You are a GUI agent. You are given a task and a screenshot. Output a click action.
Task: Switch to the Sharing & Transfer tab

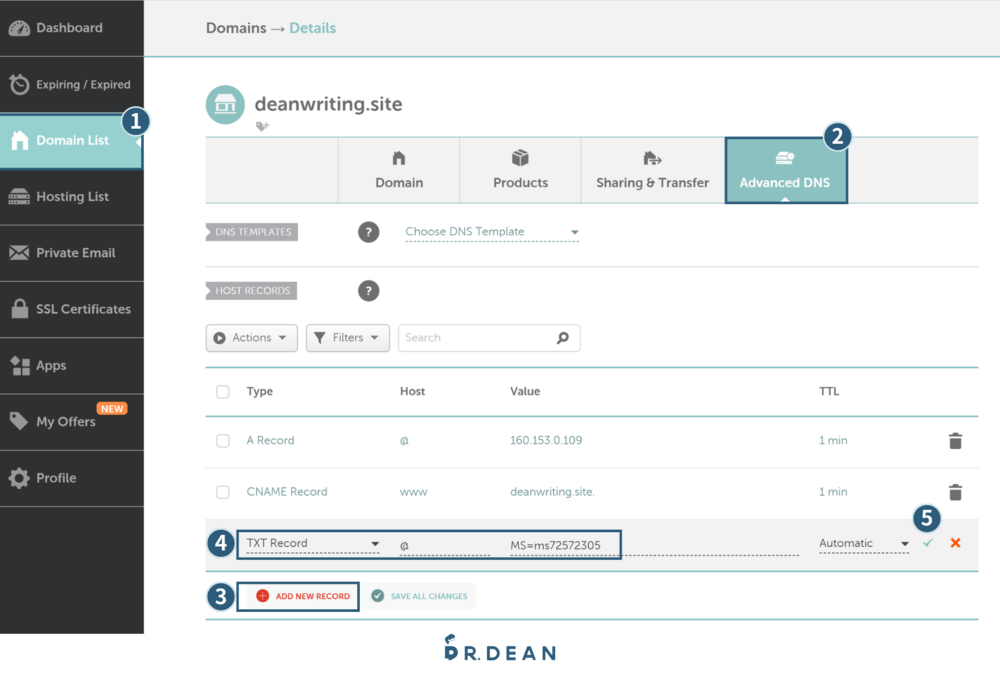click(652, 170)
